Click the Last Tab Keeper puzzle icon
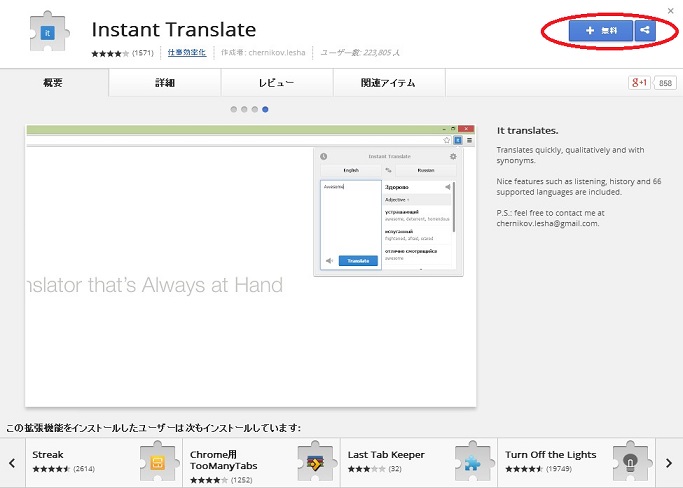This screenshot has height=488, width=683. point(473,462)
